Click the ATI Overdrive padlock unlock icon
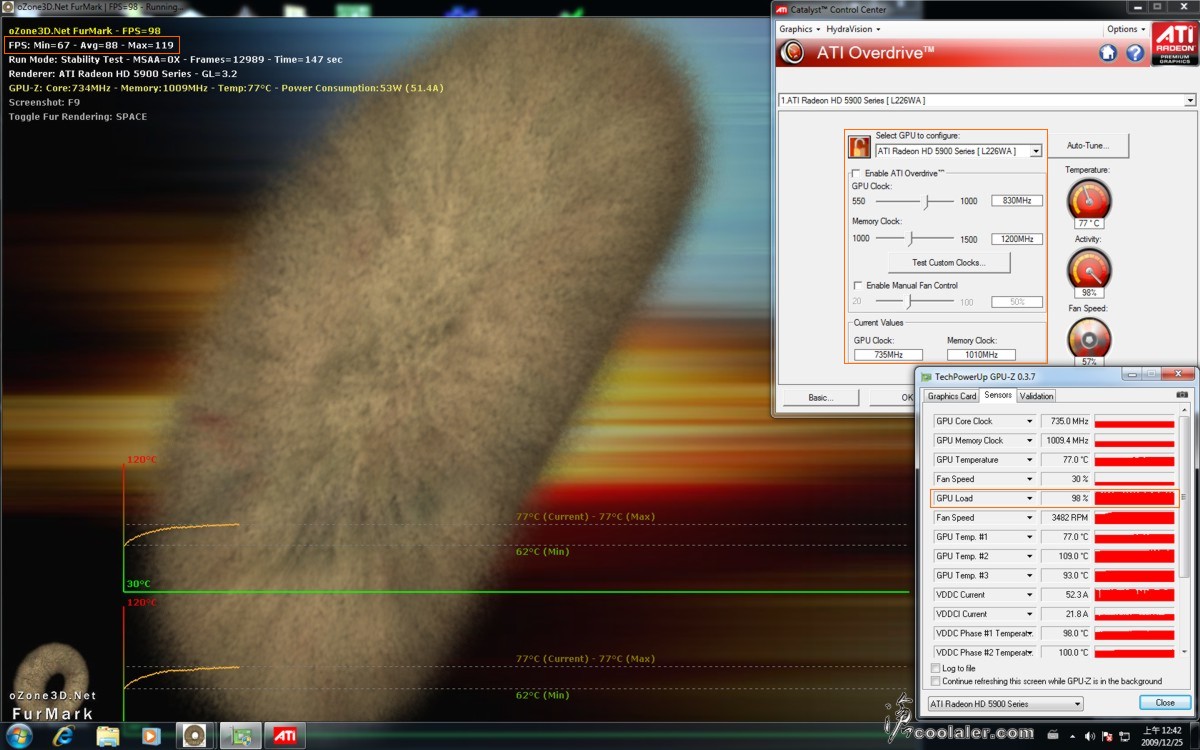Image resolution: width=1200 pixels, height=750 pixels. click(859, 148)
